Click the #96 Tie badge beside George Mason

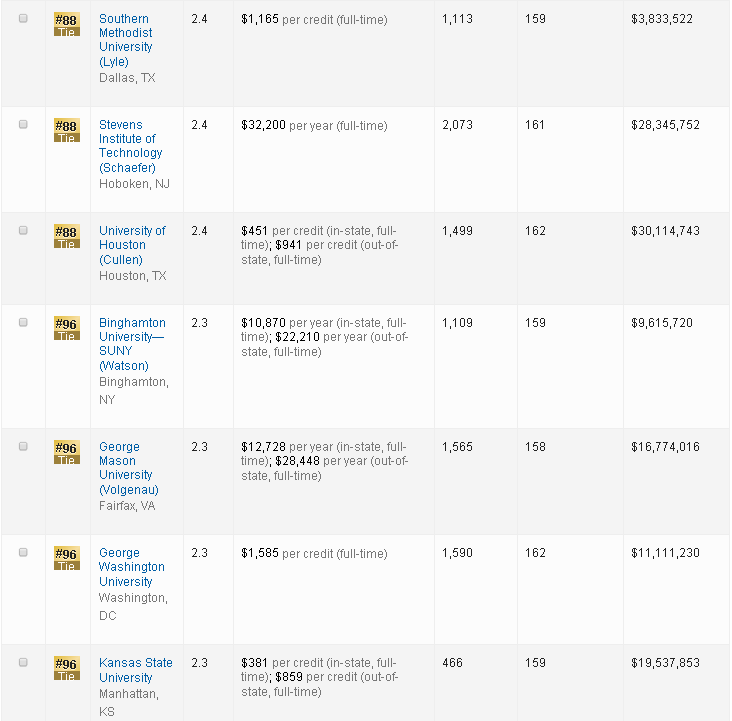click(66, 452)
